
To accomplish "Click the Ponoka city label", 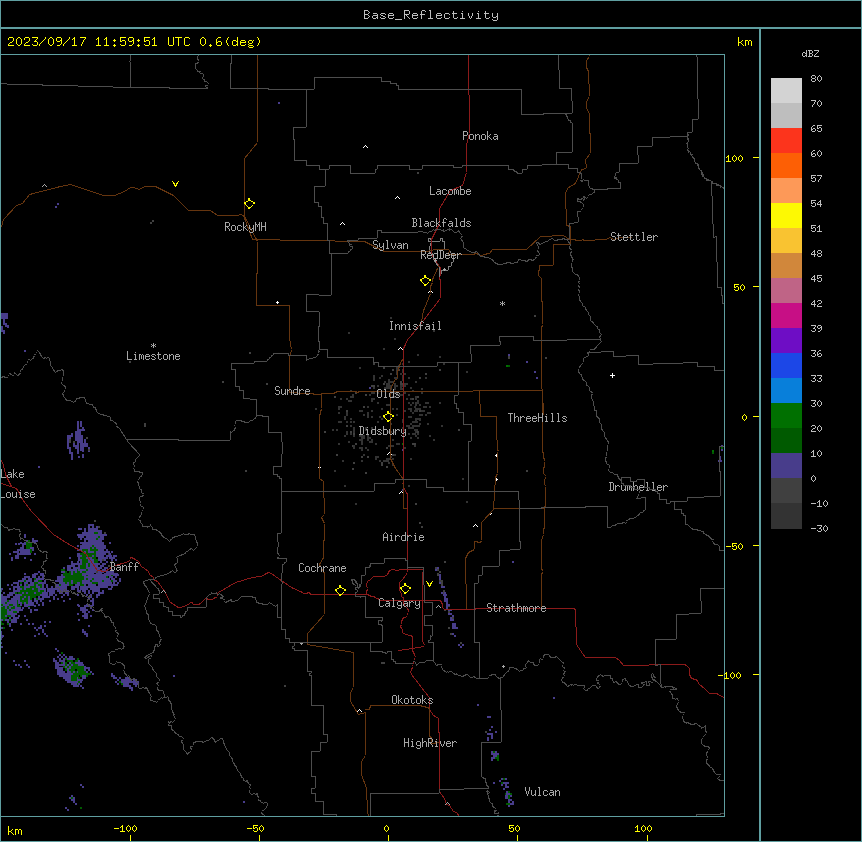I will pyautogui.click(x=480, y=136).
